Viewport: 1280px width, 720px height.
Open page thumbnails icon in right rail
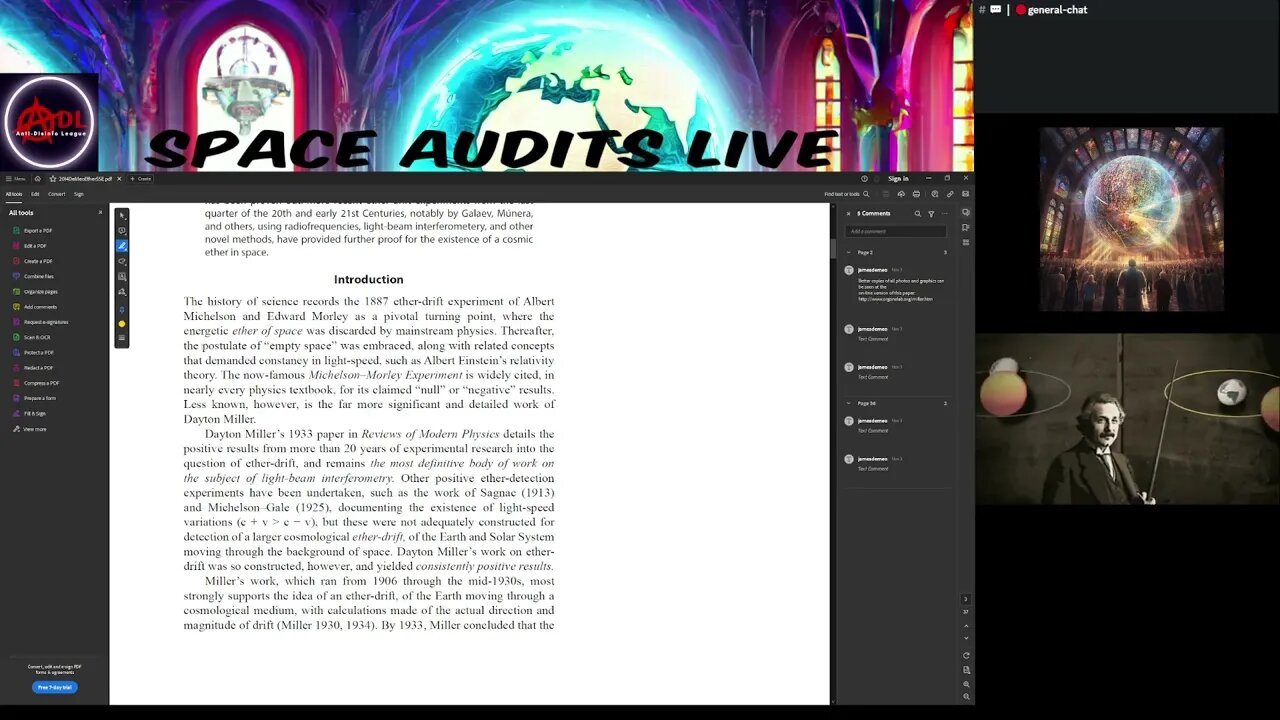[x=966, y=243]
